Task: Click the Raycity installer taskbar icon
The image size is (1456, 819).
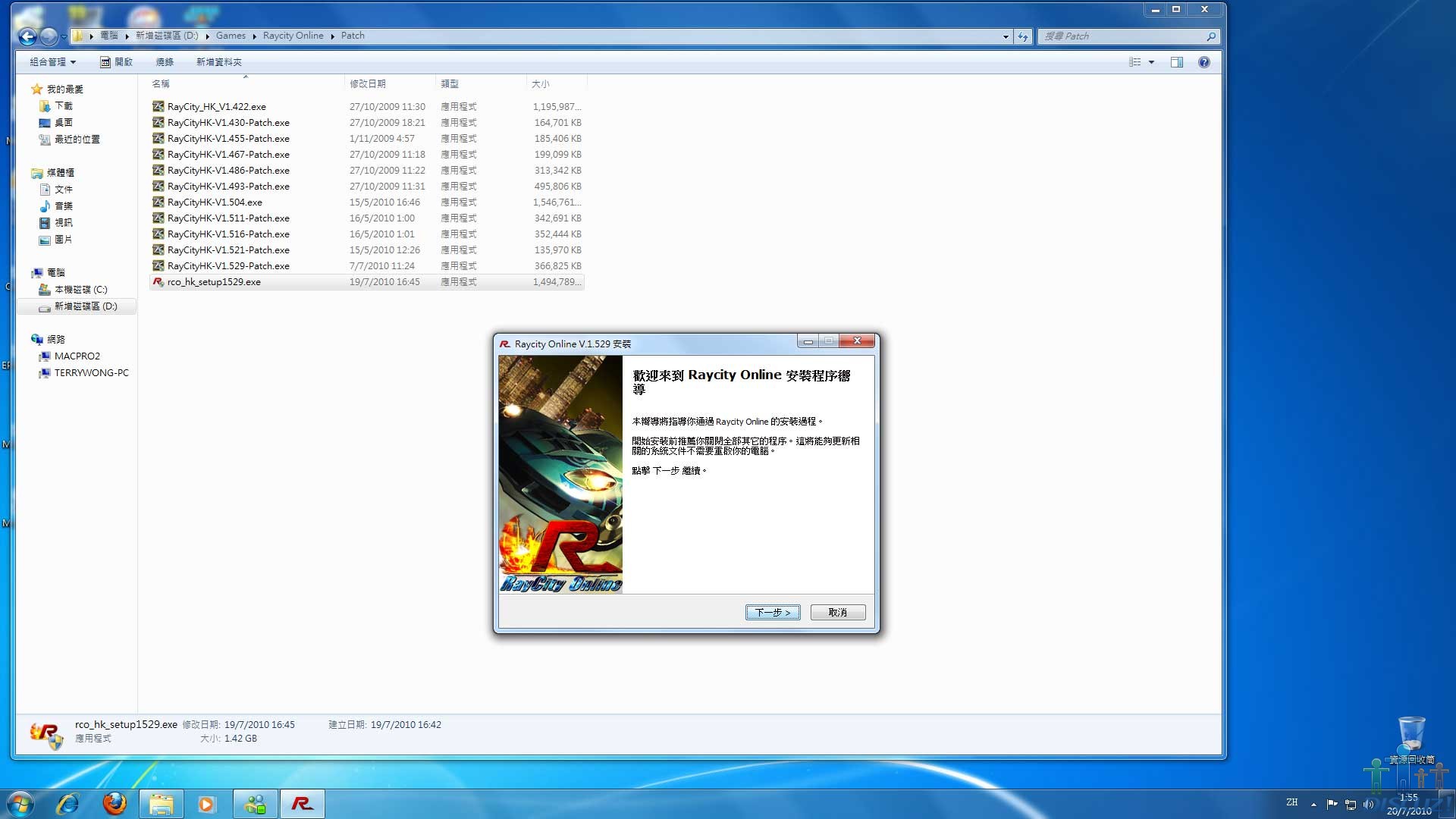Action: 302,804
